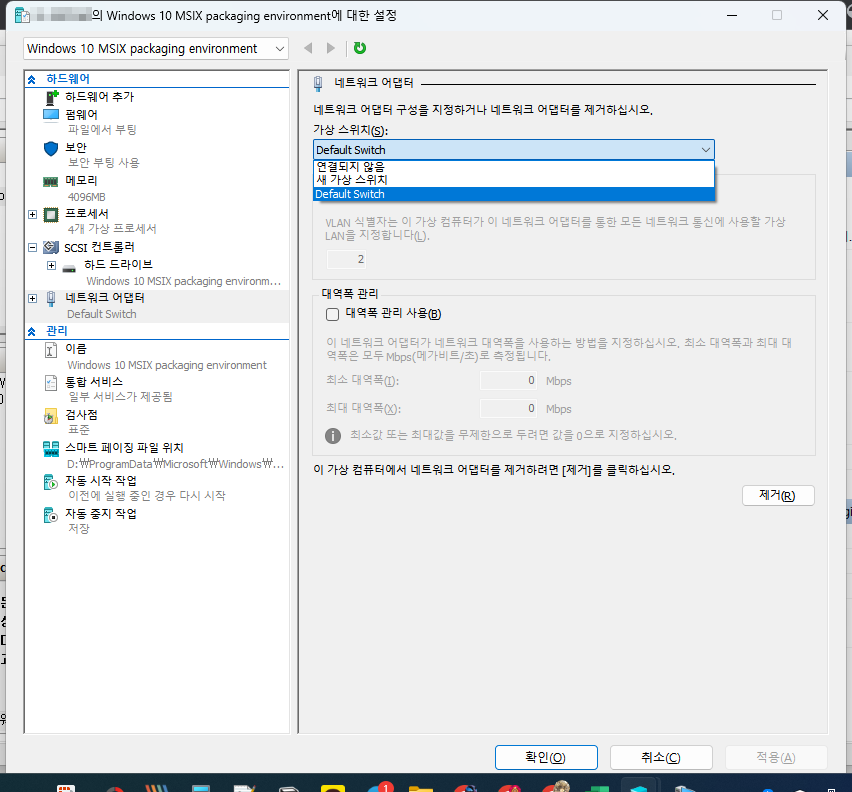This screenshot has width=852, height=792.
Task: Select the 자동 시작 작업 tree item
Action: [x=101, y=481]
